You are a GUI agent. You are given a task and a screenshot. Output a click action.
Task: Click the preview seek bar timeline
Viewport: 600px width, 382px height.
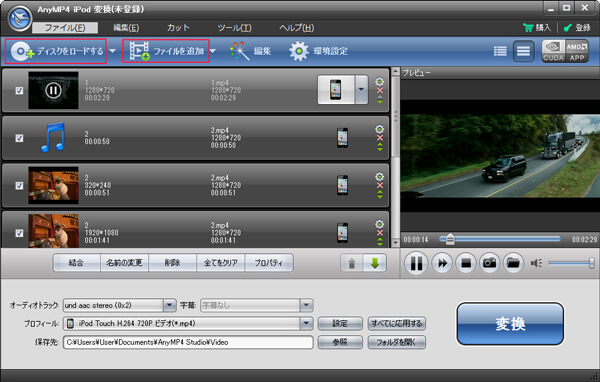pyautogui.click(x=500, y=239)
